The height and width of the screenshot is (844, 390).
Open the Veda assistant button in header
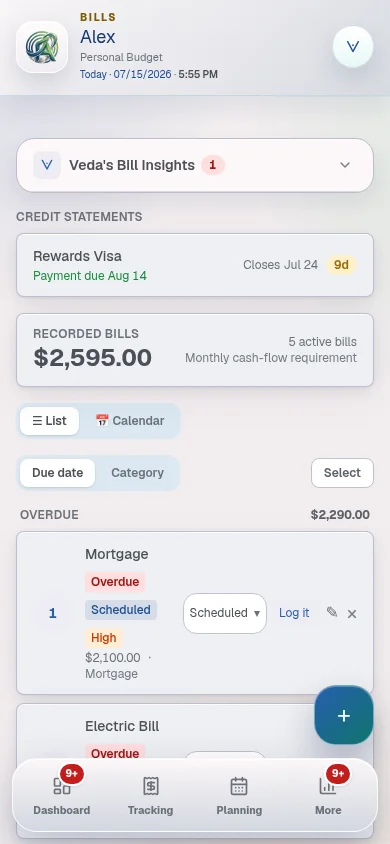(353, 47)
